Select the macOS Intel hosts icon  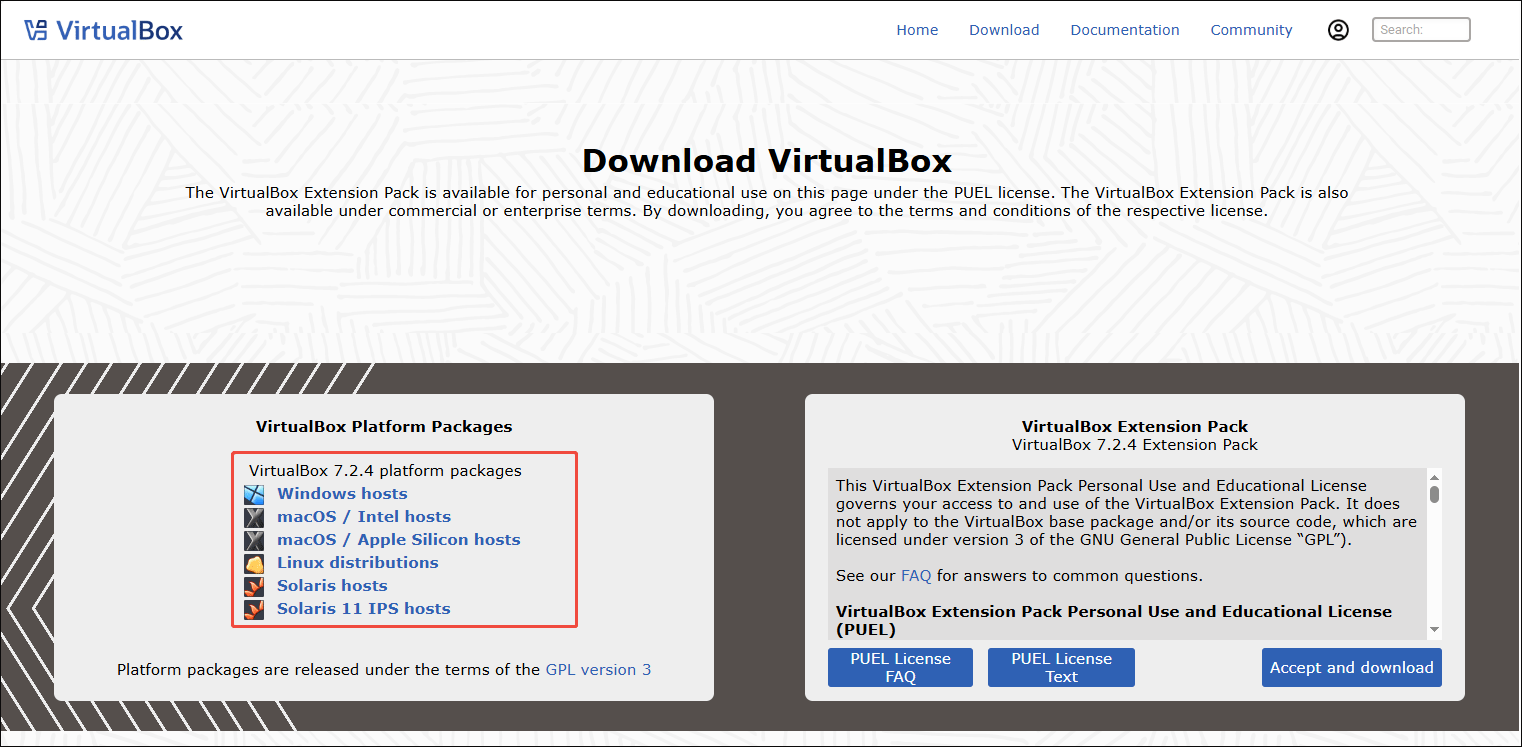pyautogui.click(x=254, y=517)
